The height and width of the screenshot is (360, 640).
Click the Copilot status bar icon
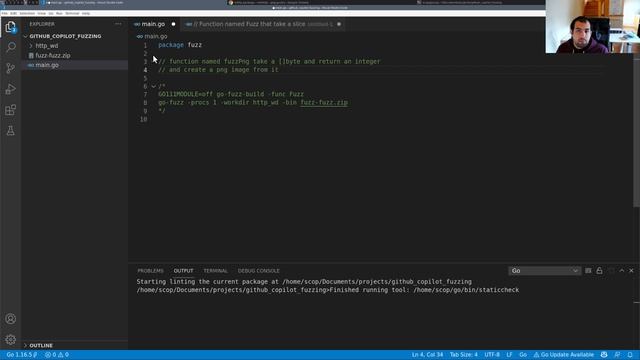pyautogui.click(x=604, y=355)
